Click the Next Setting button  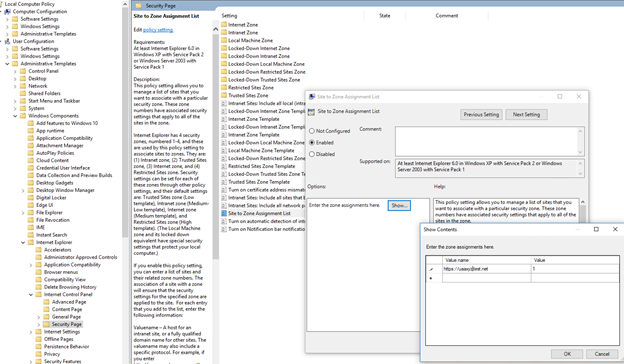[526, 115]
